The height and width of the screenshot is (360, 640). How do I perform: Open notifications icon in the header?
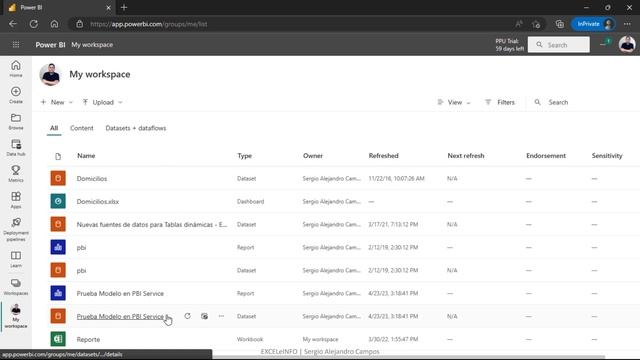click(605, 43)
